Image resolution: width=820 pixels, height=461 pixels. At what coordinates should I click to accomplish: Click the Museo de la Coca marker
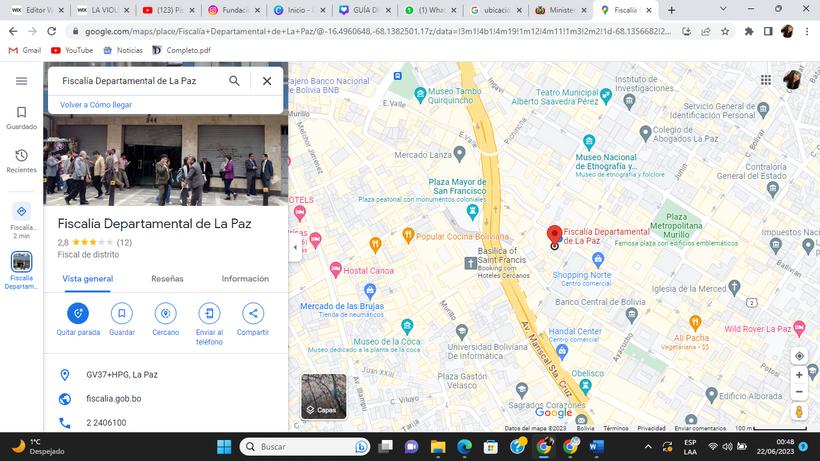(407, 326)
